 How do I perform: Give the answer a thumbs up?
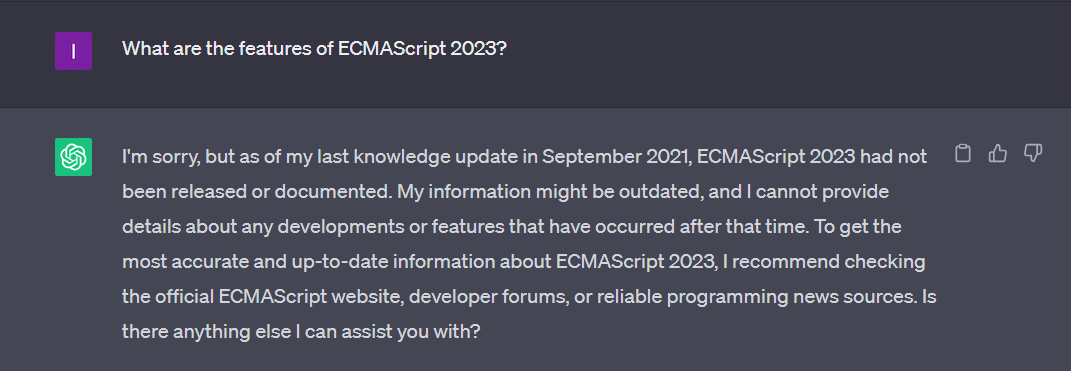pyautogui.click(x=998, y=154)
